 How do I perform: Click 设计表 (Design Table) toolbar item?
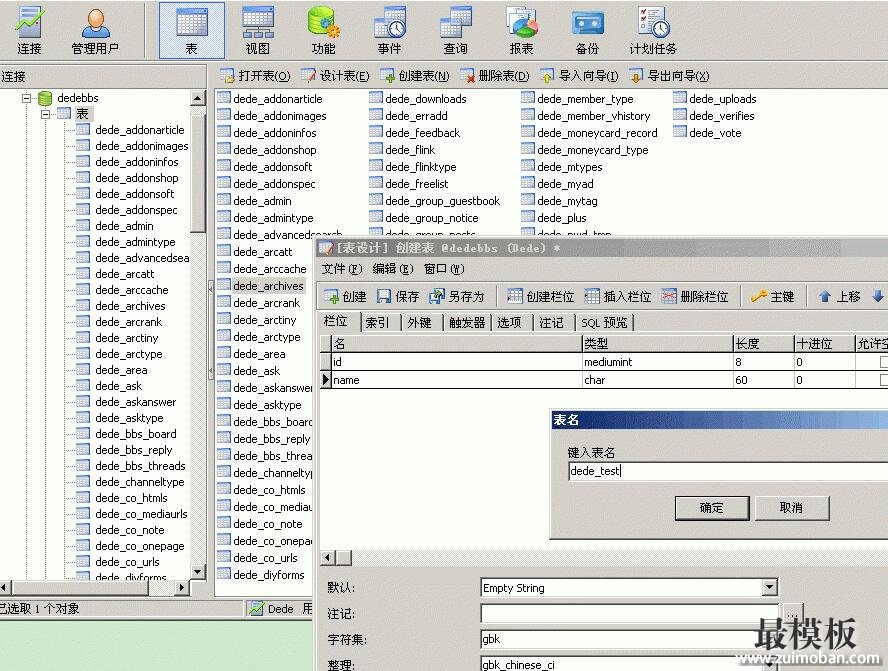coord(335,75)
